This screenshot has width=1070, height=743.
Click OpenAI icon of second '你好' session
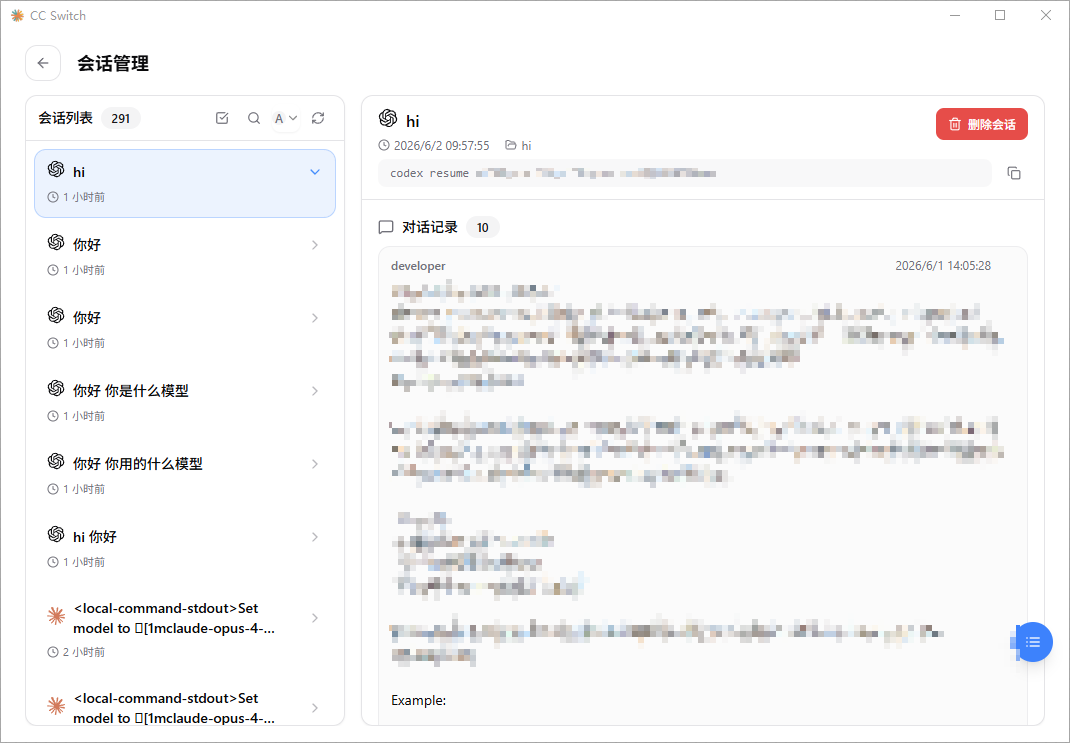[x=56, y=315]
